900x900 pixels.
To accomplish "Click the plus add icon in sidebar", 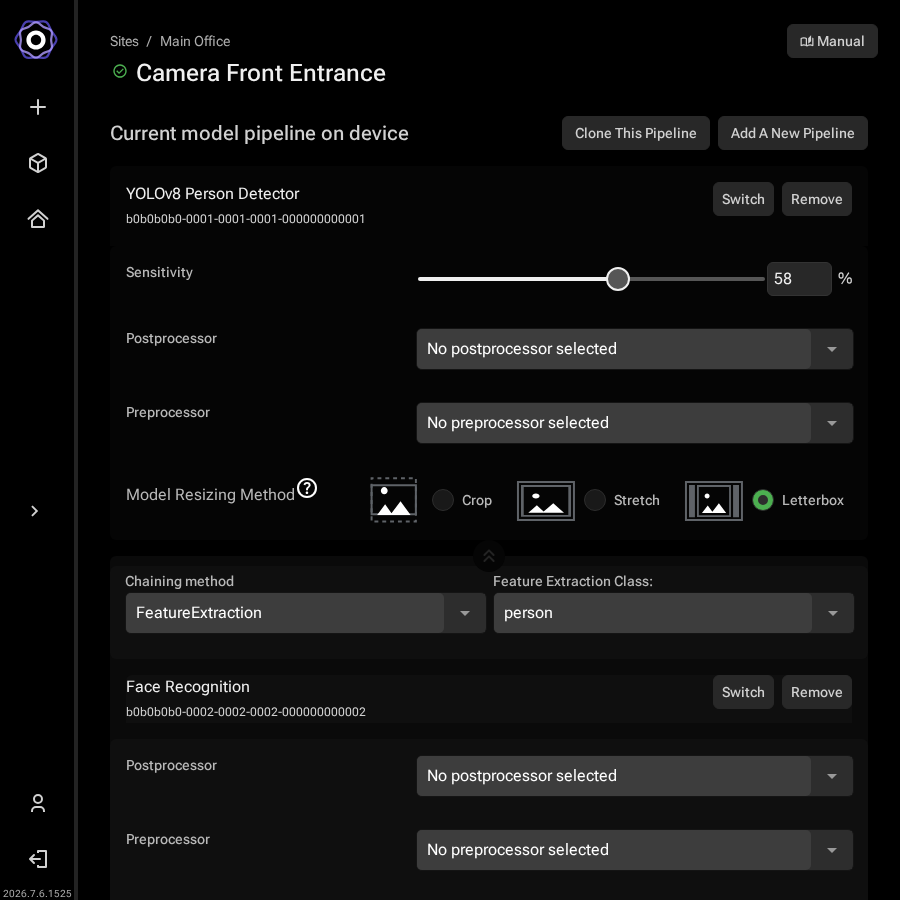I will (x=38, y=107).
